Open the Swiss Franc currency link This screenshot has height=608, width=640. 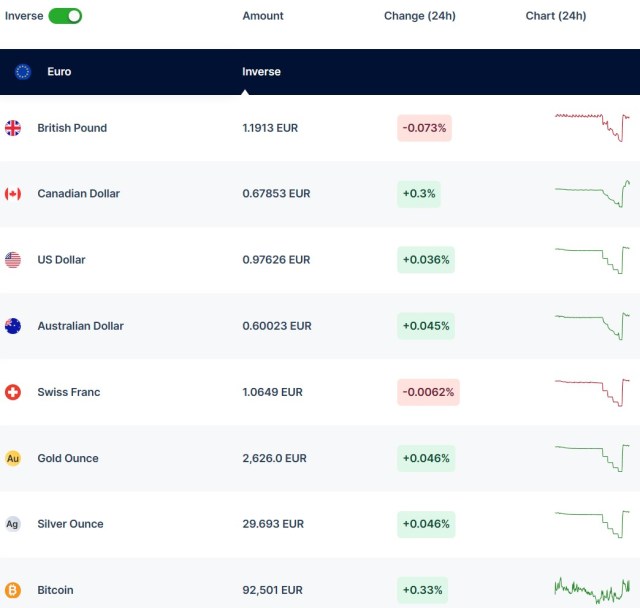tap(69, 392)
